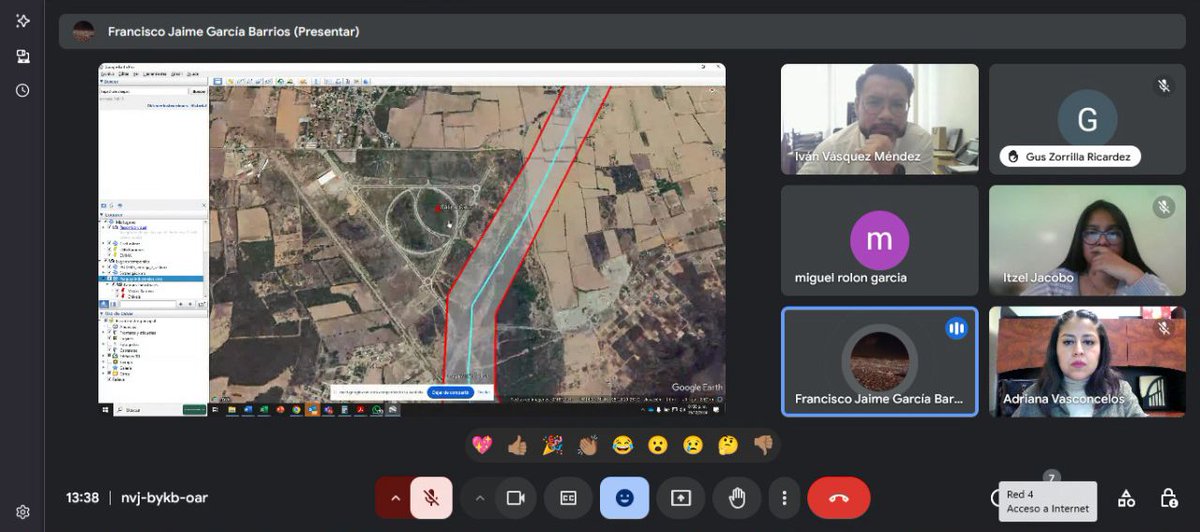Send party popper reaction

(x=552, y=445)
